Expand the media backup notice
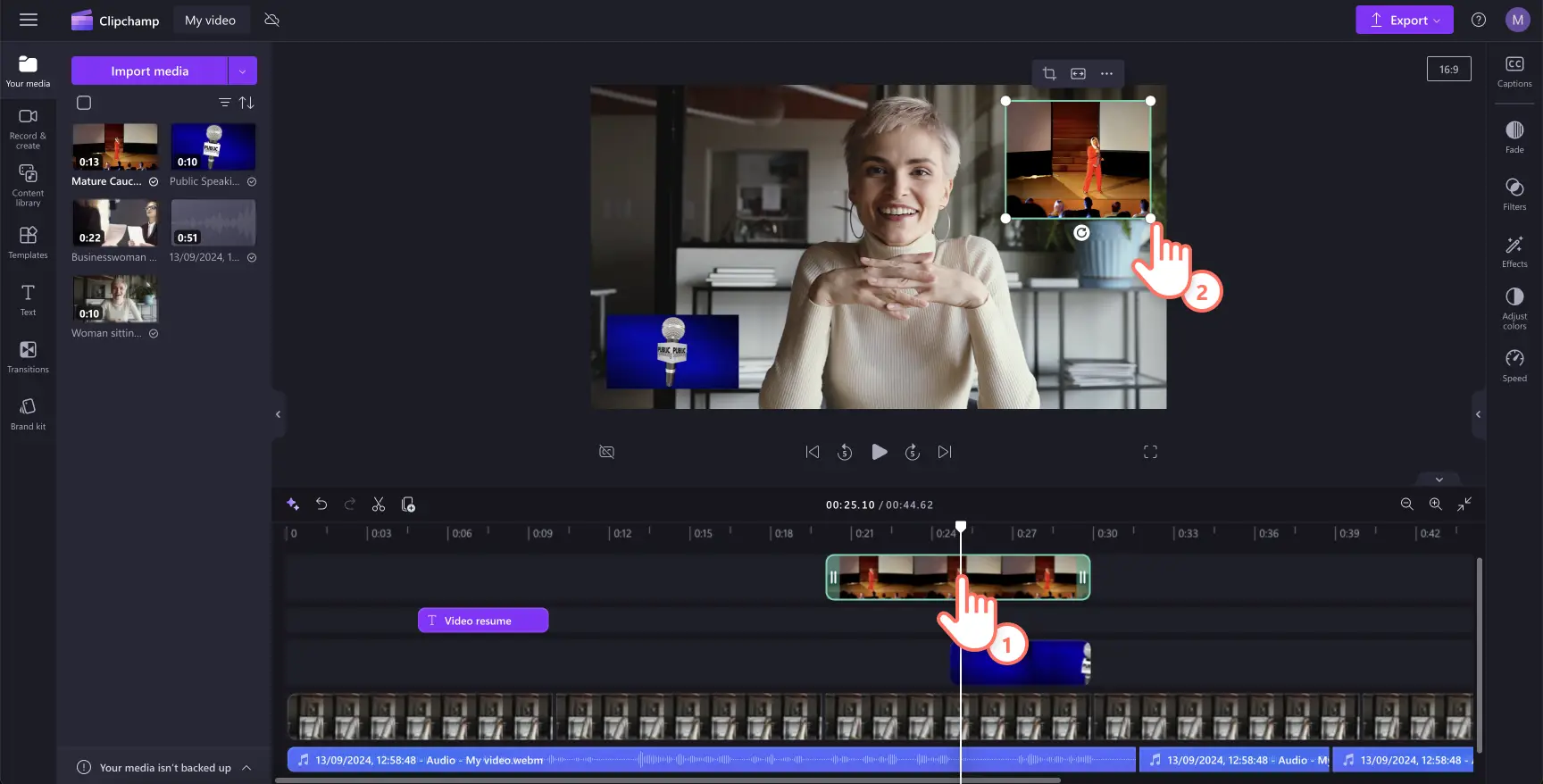Viewport: 1543px width, 784px height. [246, 768]
